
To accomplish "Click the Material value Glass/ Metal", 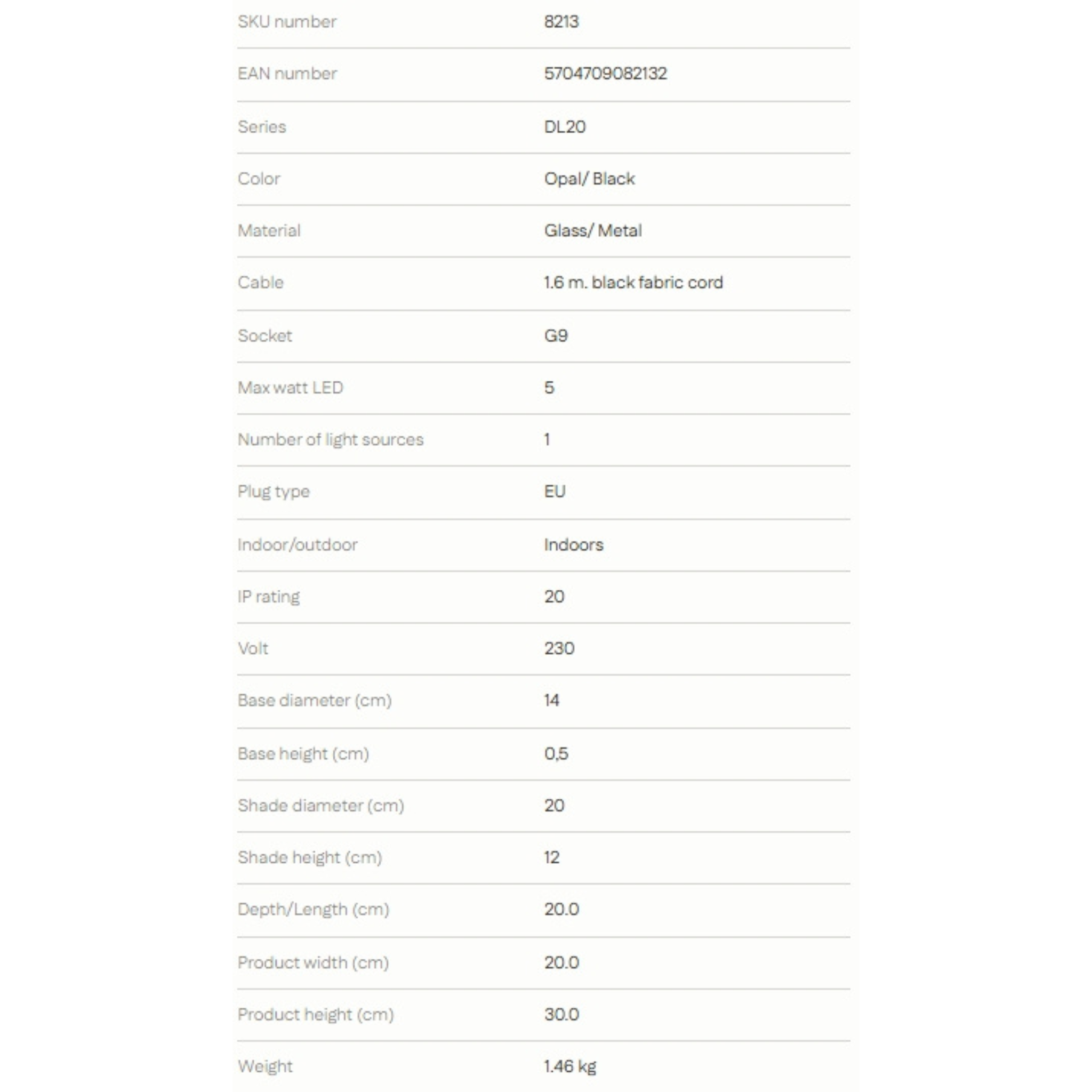I will coord(593,230).
